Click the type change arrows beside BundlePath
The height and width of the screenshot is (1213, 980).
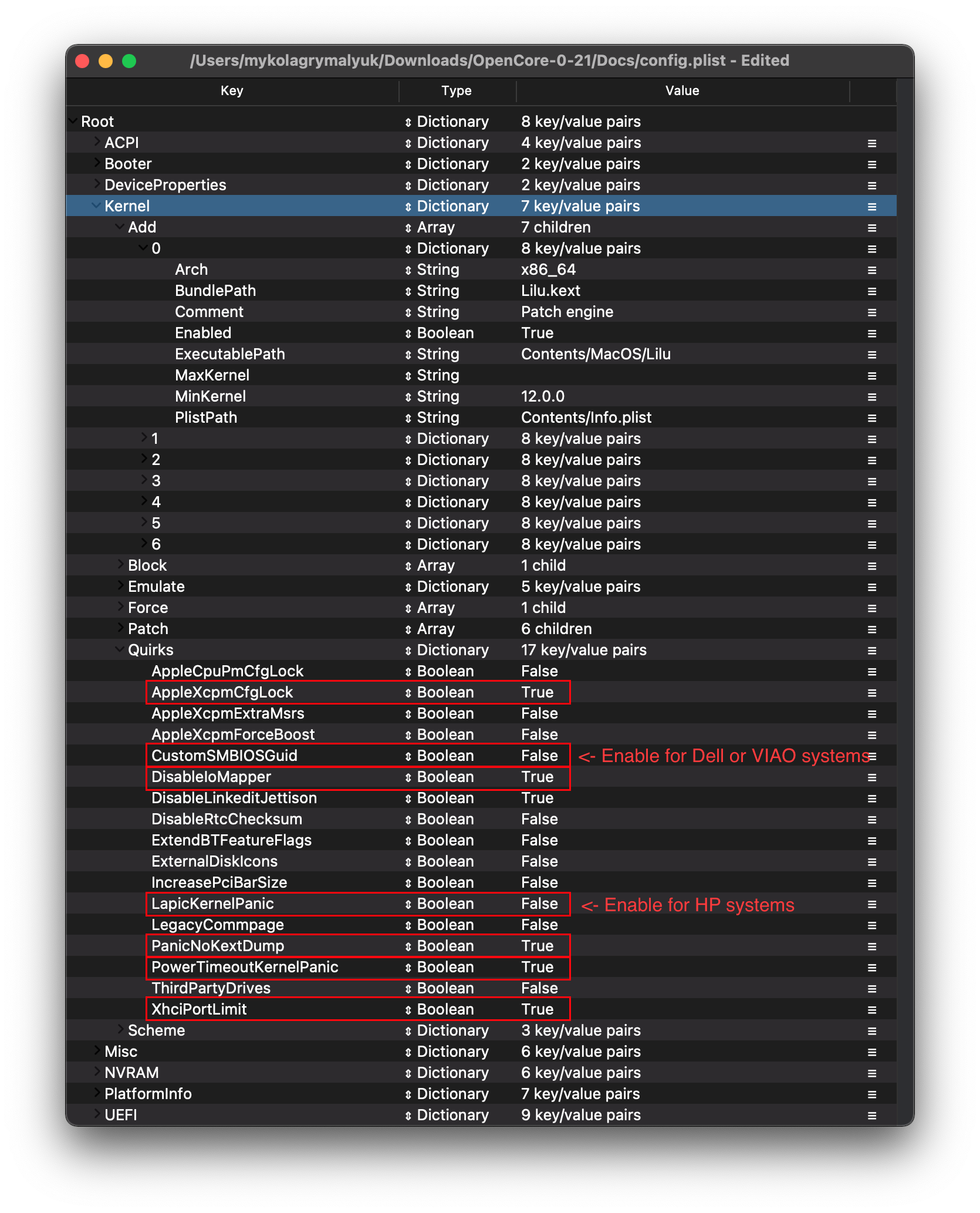point(410,290)
